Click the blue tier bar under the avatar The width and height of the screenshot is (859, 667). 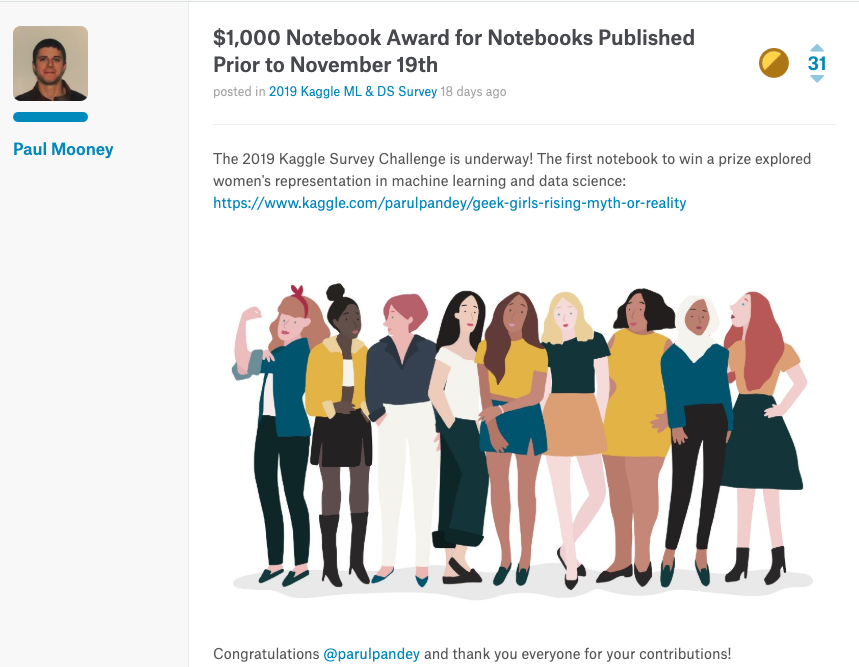50,117
